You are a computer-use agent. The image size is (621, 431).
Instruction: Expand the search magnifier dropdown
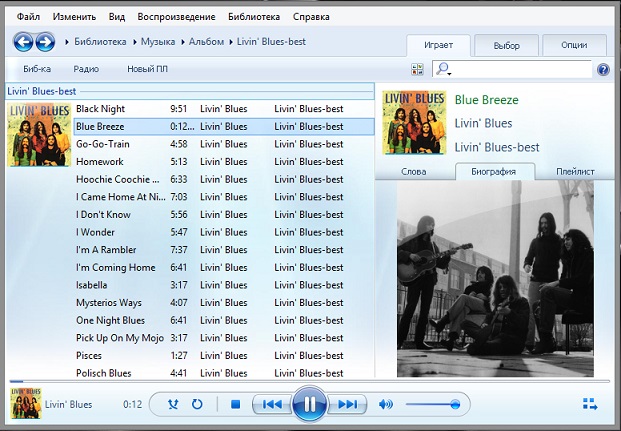[444, 69]
